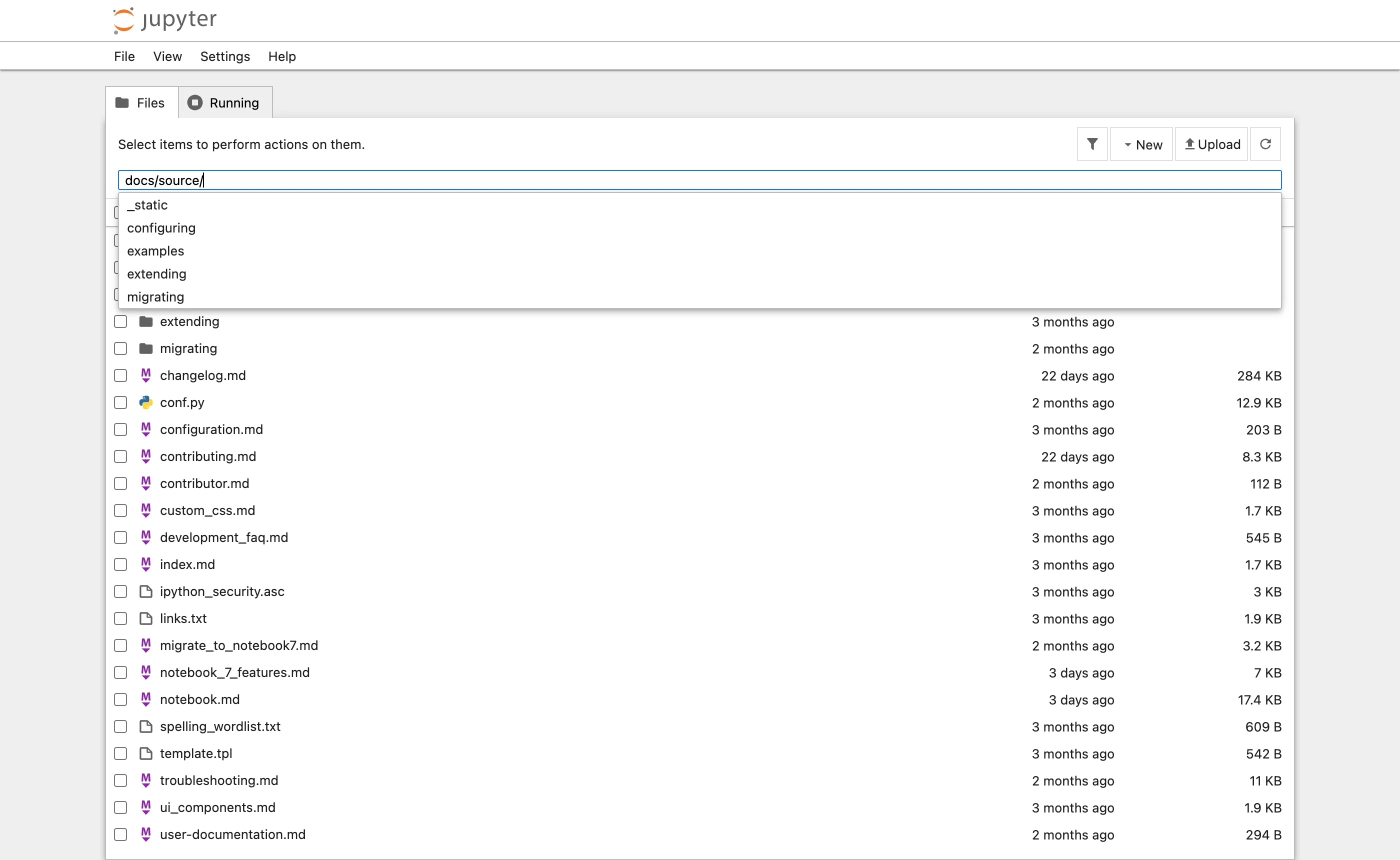Viewport: 1400px width, 860px height.
Task: Click the 284 KB size of changelog.md
Action: coord(1259,376)
